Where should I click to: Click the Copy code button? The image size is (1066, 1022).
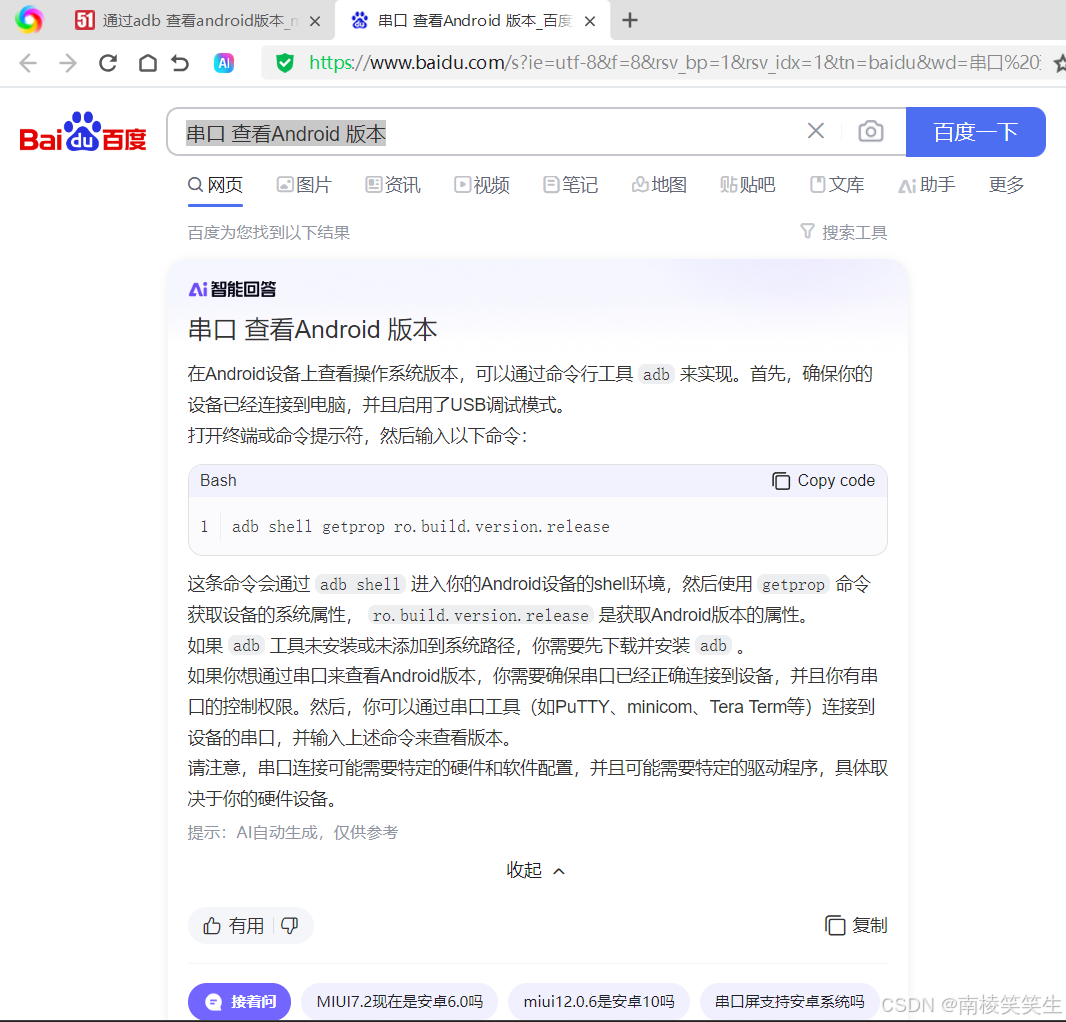click(x=823, y=481)
